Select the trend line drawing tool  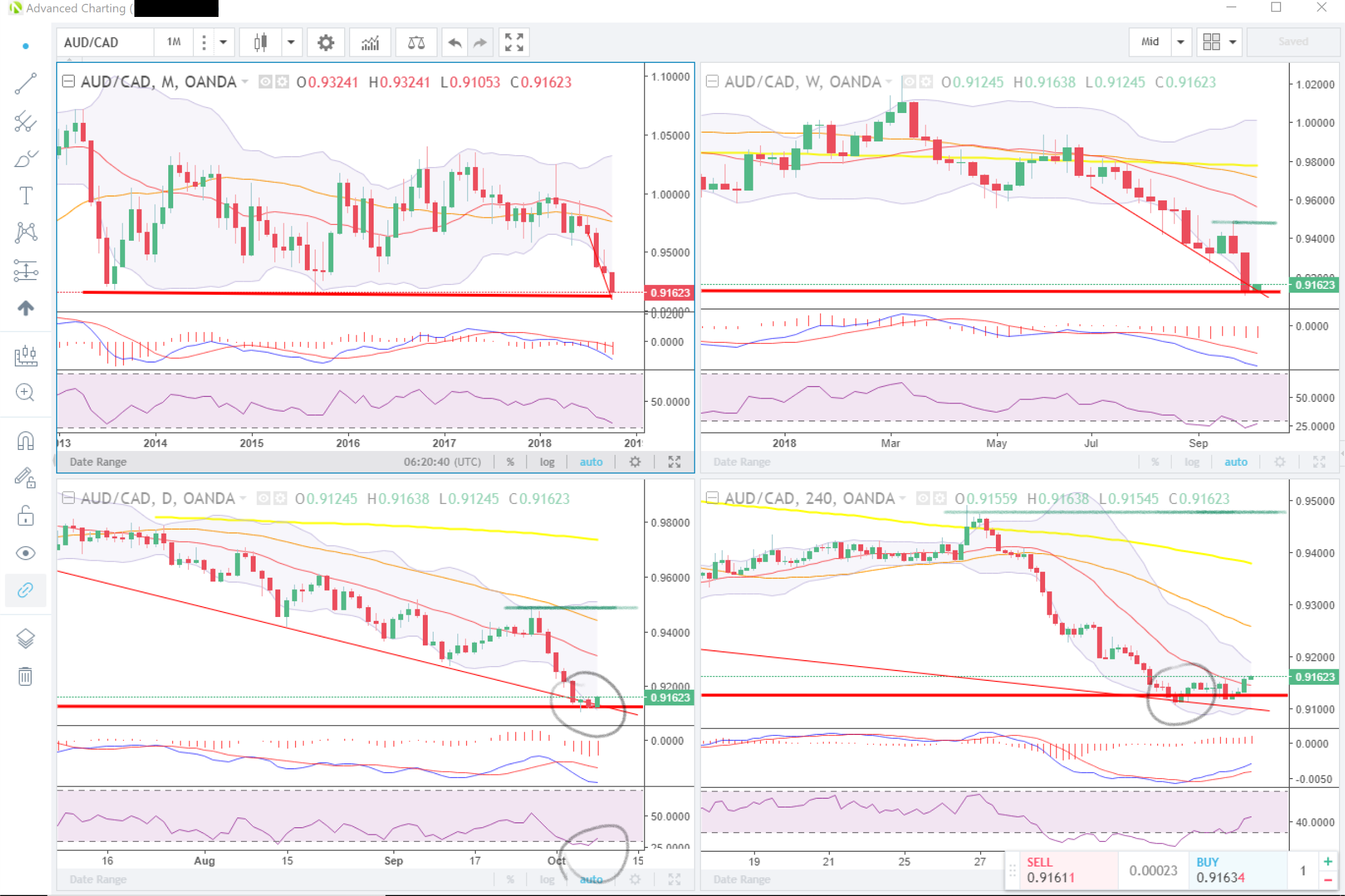25,84
